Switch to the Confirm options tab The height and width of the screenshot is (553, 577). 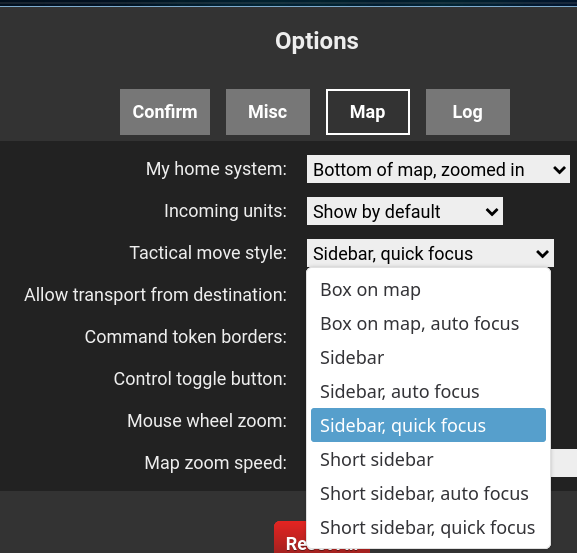[165, 112]
